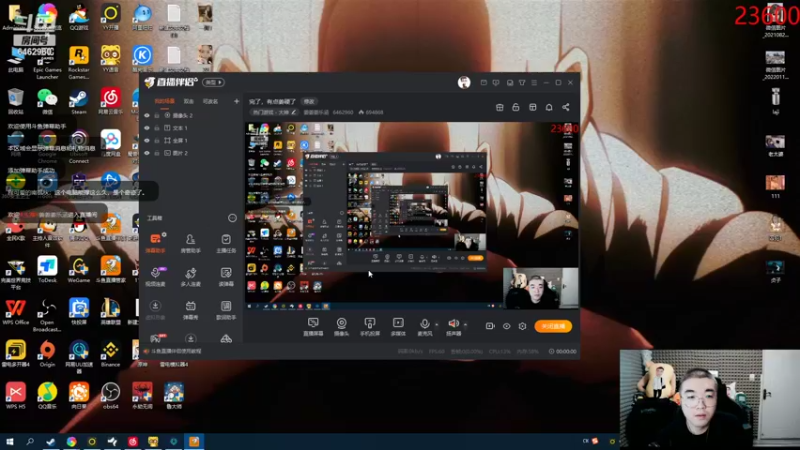
Task: Hide the 摄像头 2 source with eye
Action: (147, 115)
